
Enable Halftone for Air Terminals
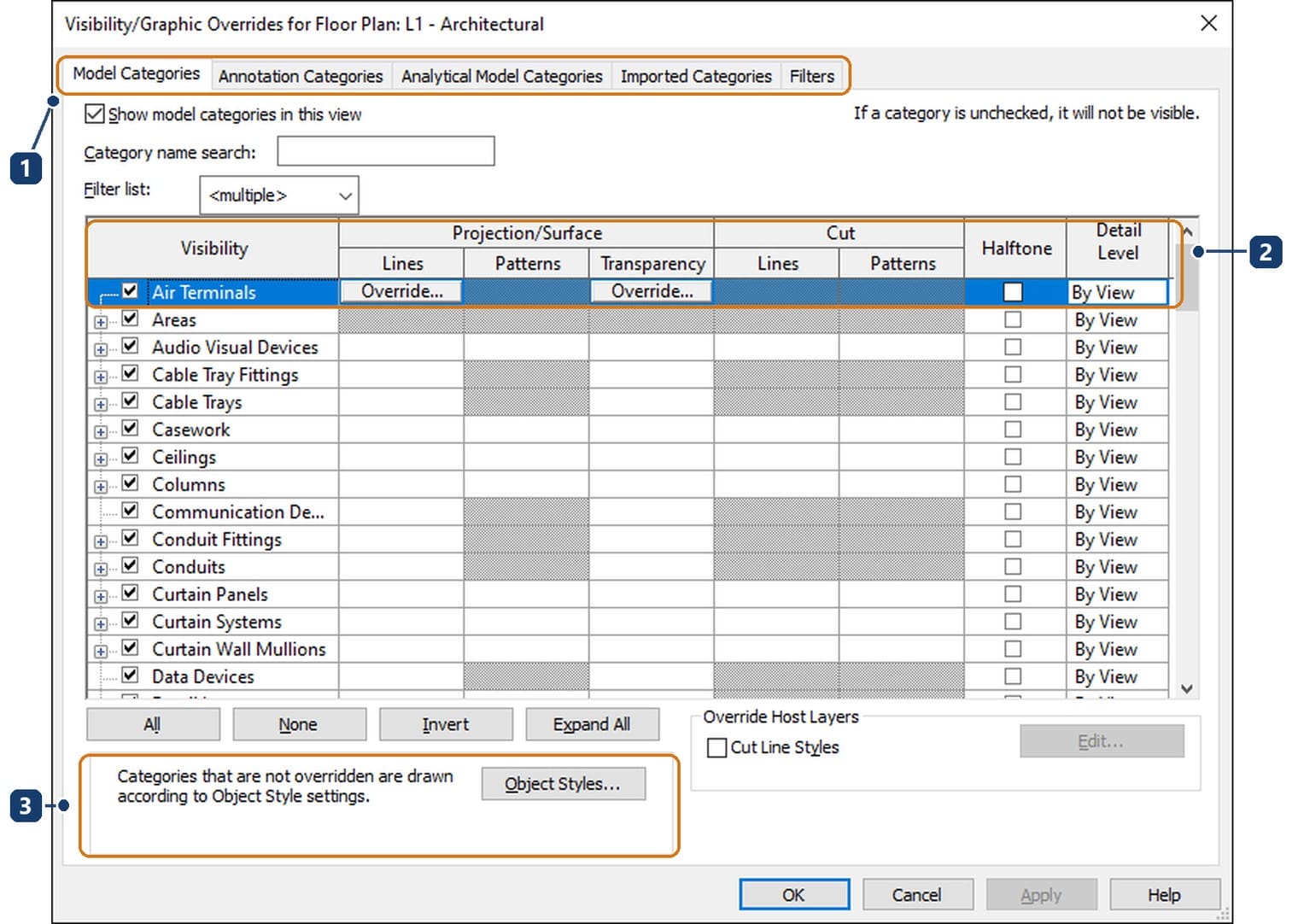pyautogui.click(x=1013, y=292)
